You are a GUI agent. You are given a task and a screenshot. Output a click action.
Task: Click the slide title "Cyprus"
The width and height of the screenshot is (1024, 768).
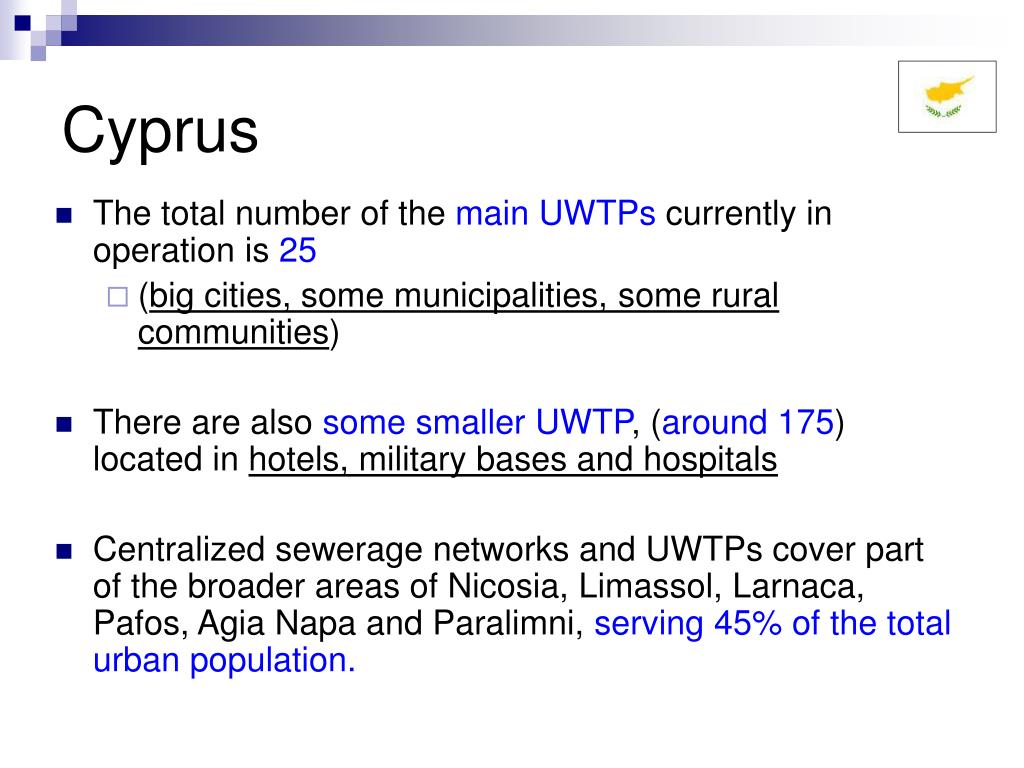[x=160, y=131]
